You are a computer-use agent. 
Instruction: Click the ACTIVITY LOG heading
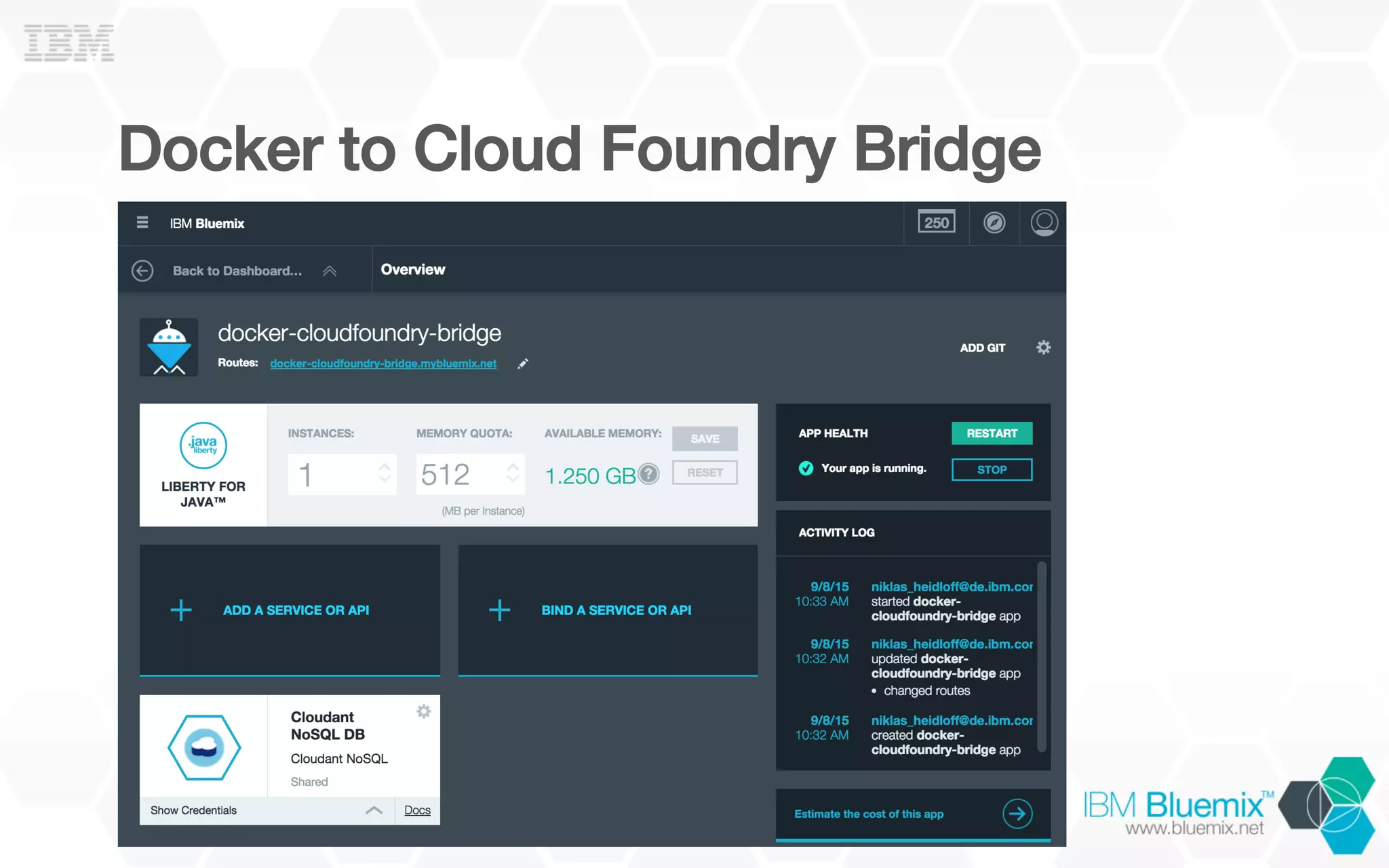pos(836,533)
